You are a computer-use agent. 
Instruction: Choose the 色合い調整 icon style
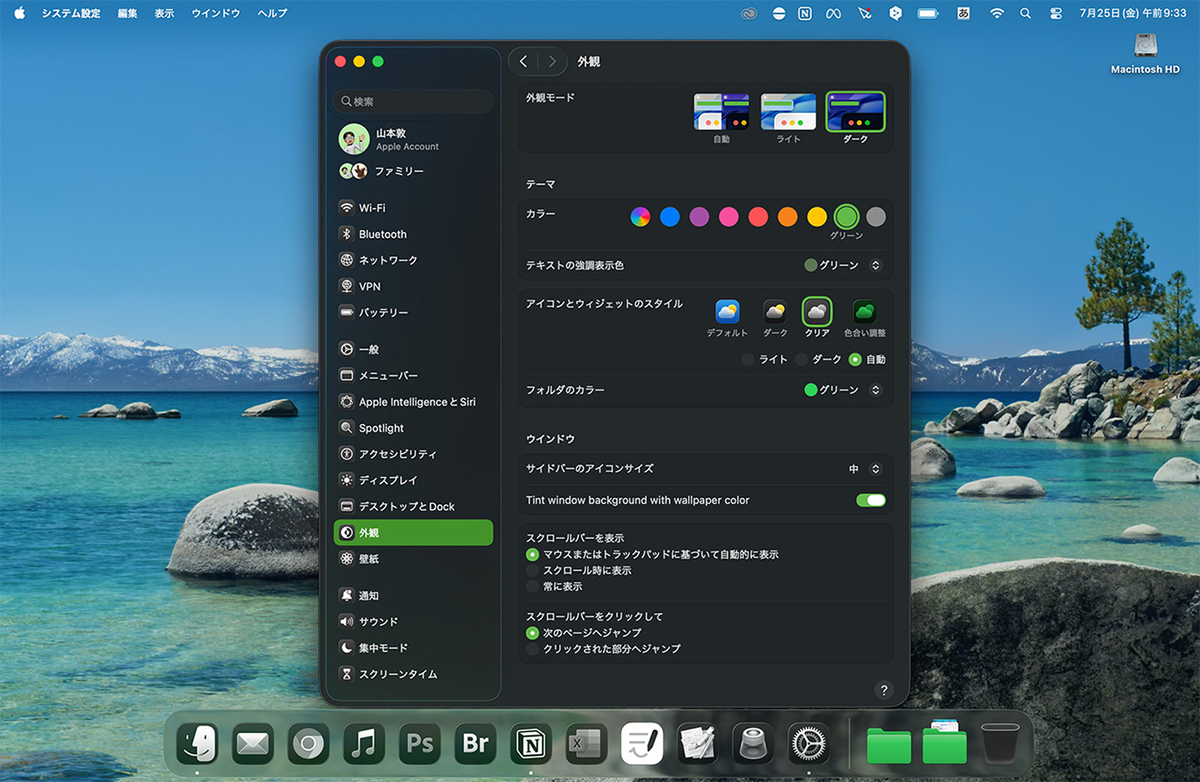[864, 313]
